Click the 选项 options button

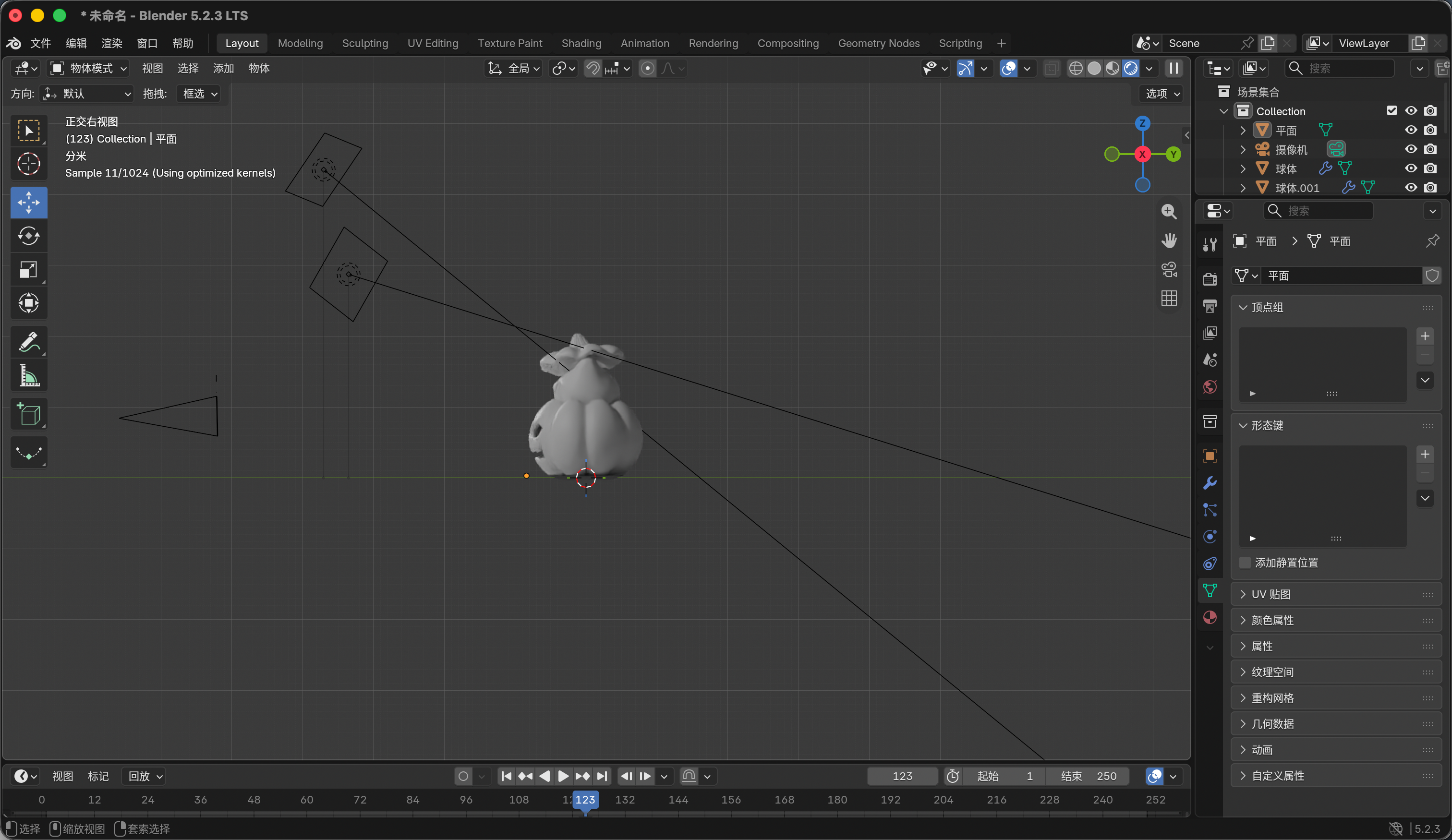point(1161,93)
